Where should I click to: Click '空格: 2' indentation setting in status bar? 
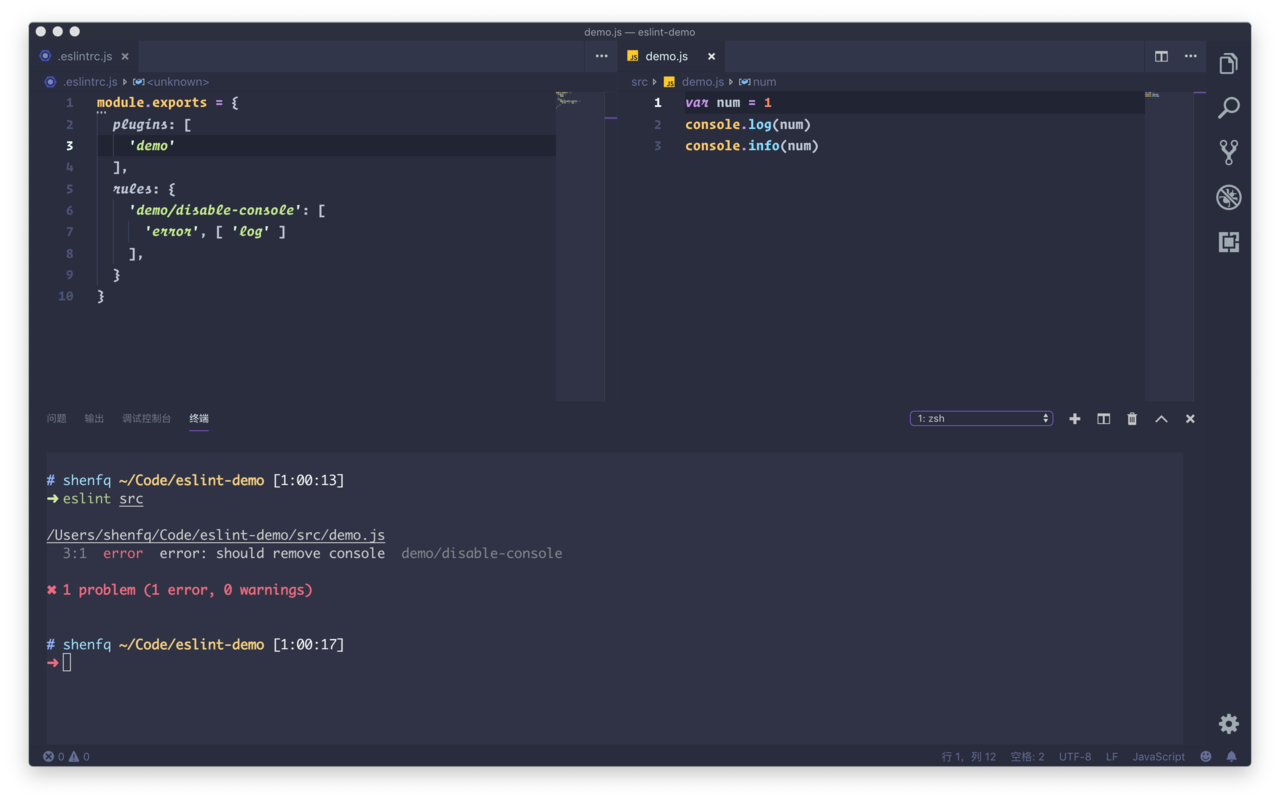(1027, 757)
